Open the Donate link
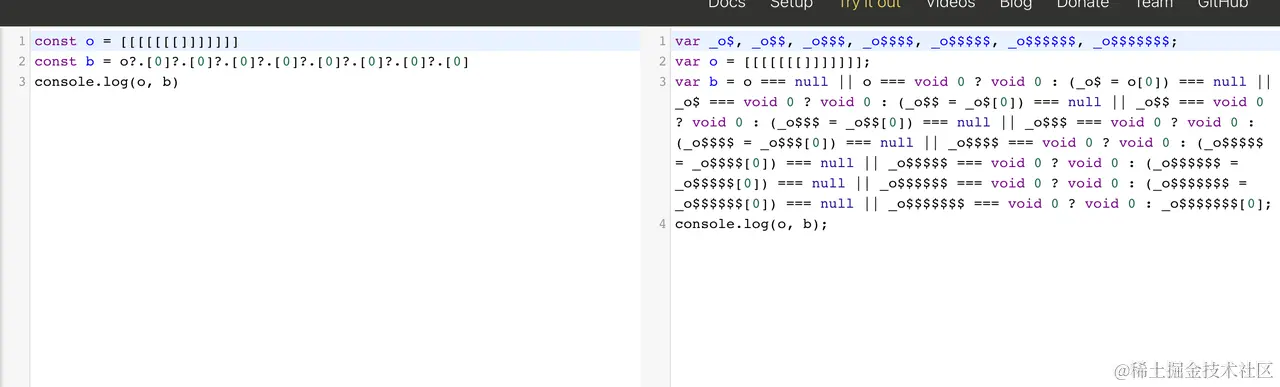 pos(1083,5)
